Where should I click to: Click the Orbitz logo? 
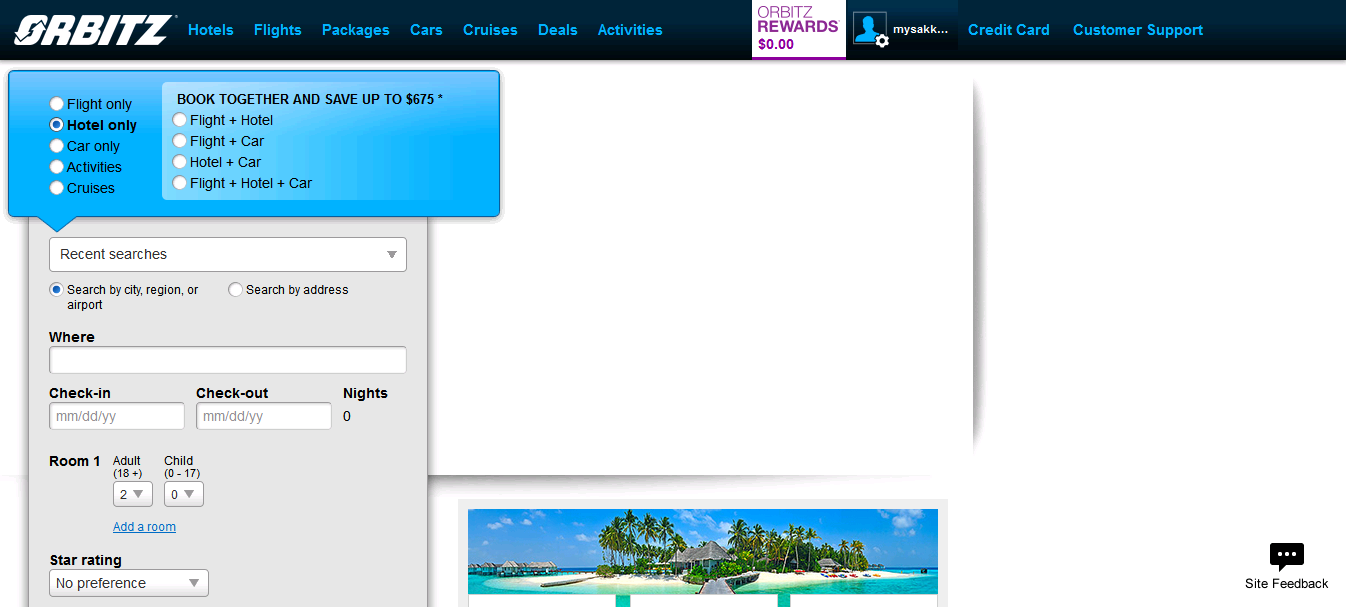(x=95, y=30)
